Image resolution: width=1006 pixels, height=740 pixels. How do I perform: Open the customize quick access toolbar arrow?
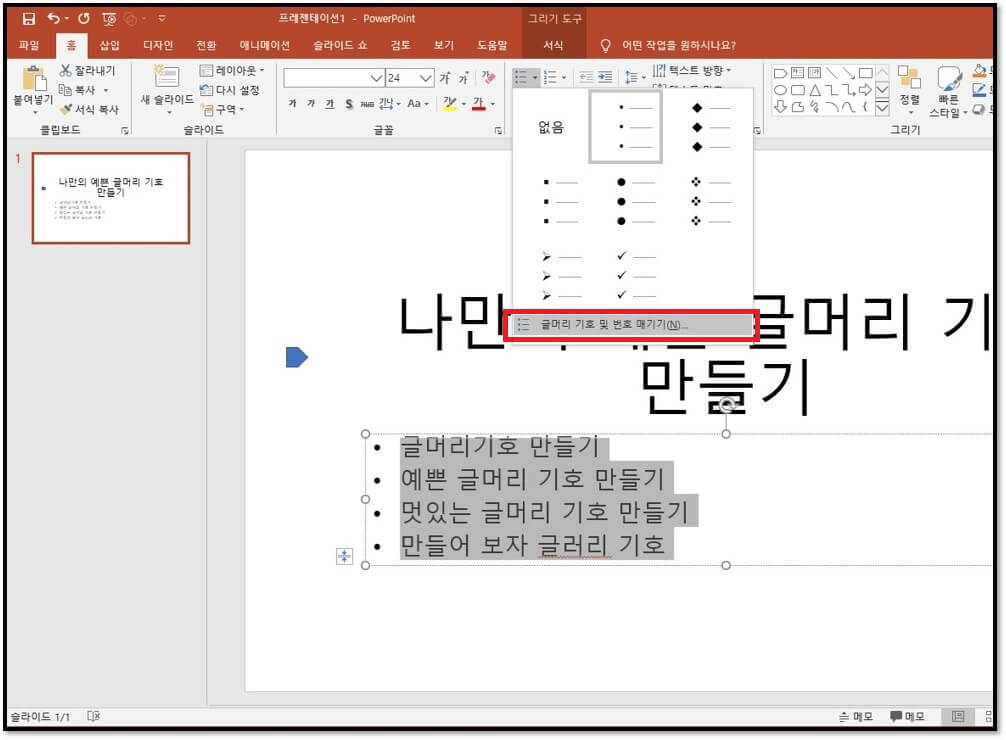tap(162, 19)
